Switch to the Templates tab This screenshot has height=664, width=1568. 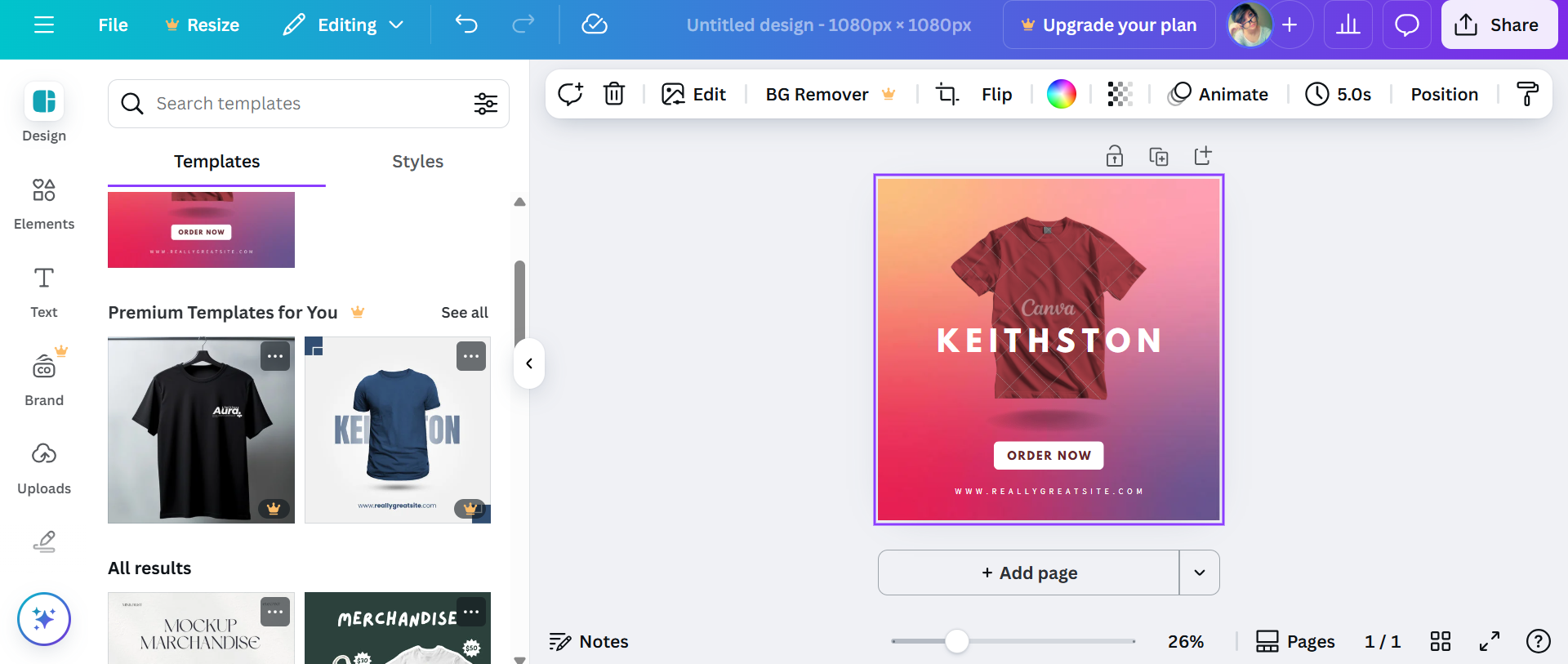coord(216,162)
